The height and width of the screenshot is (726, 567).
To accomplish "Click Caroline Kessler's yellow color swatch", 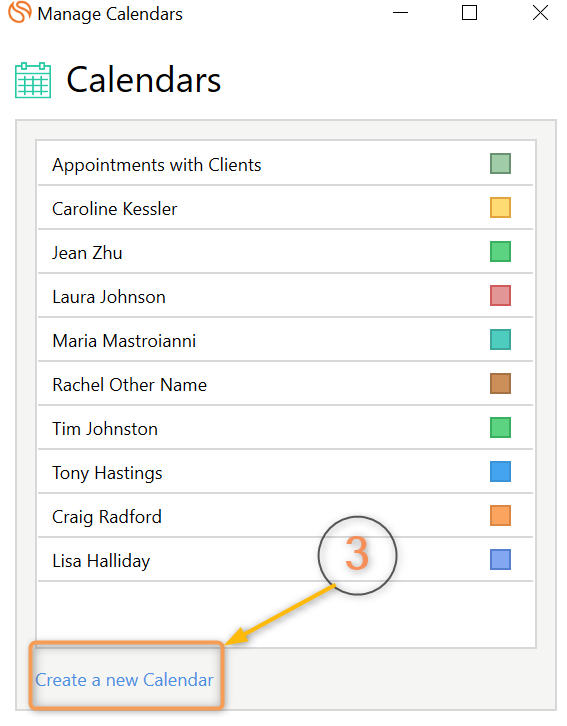I will tap(500, 207).
